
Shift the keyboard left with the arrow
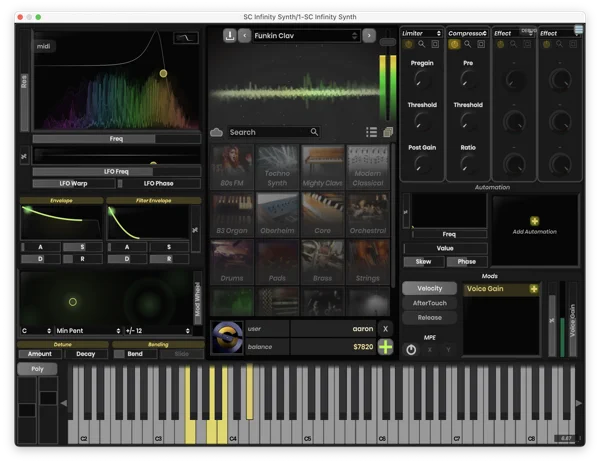64,403
